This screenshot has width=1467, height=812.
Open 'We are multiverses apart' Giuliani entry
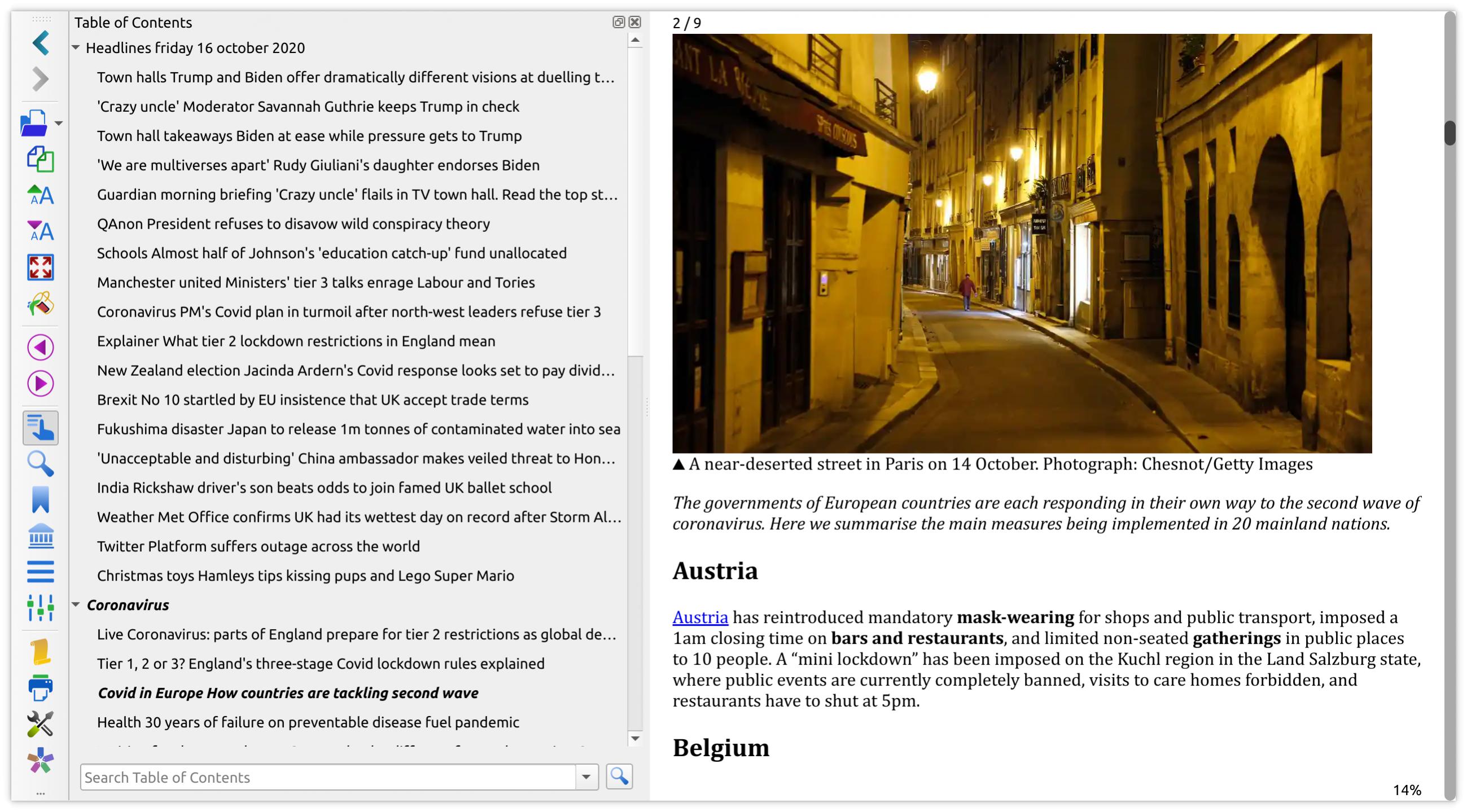(318, 165)
